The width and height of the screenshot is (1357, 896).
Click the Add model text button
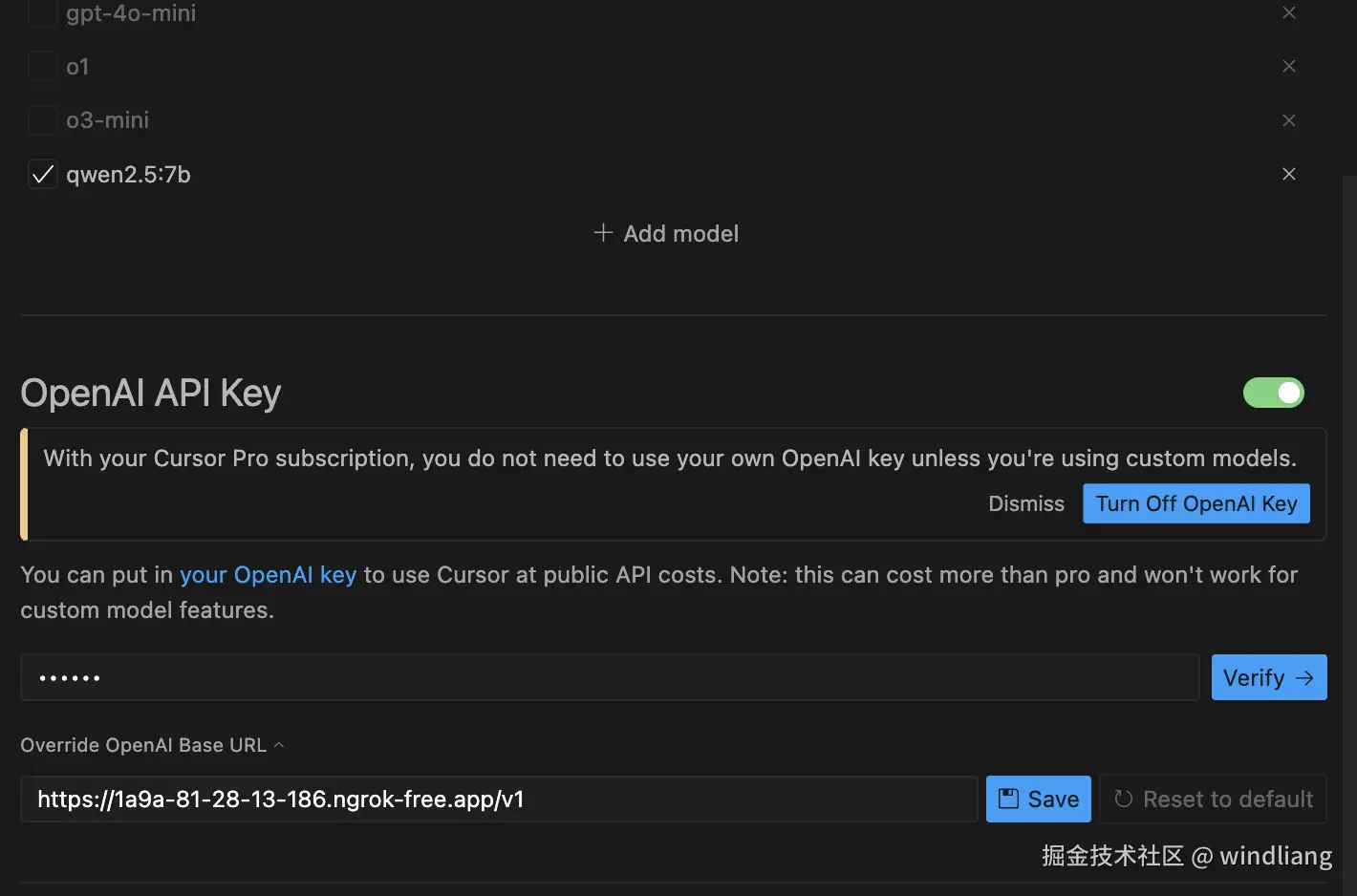(680, 233)
